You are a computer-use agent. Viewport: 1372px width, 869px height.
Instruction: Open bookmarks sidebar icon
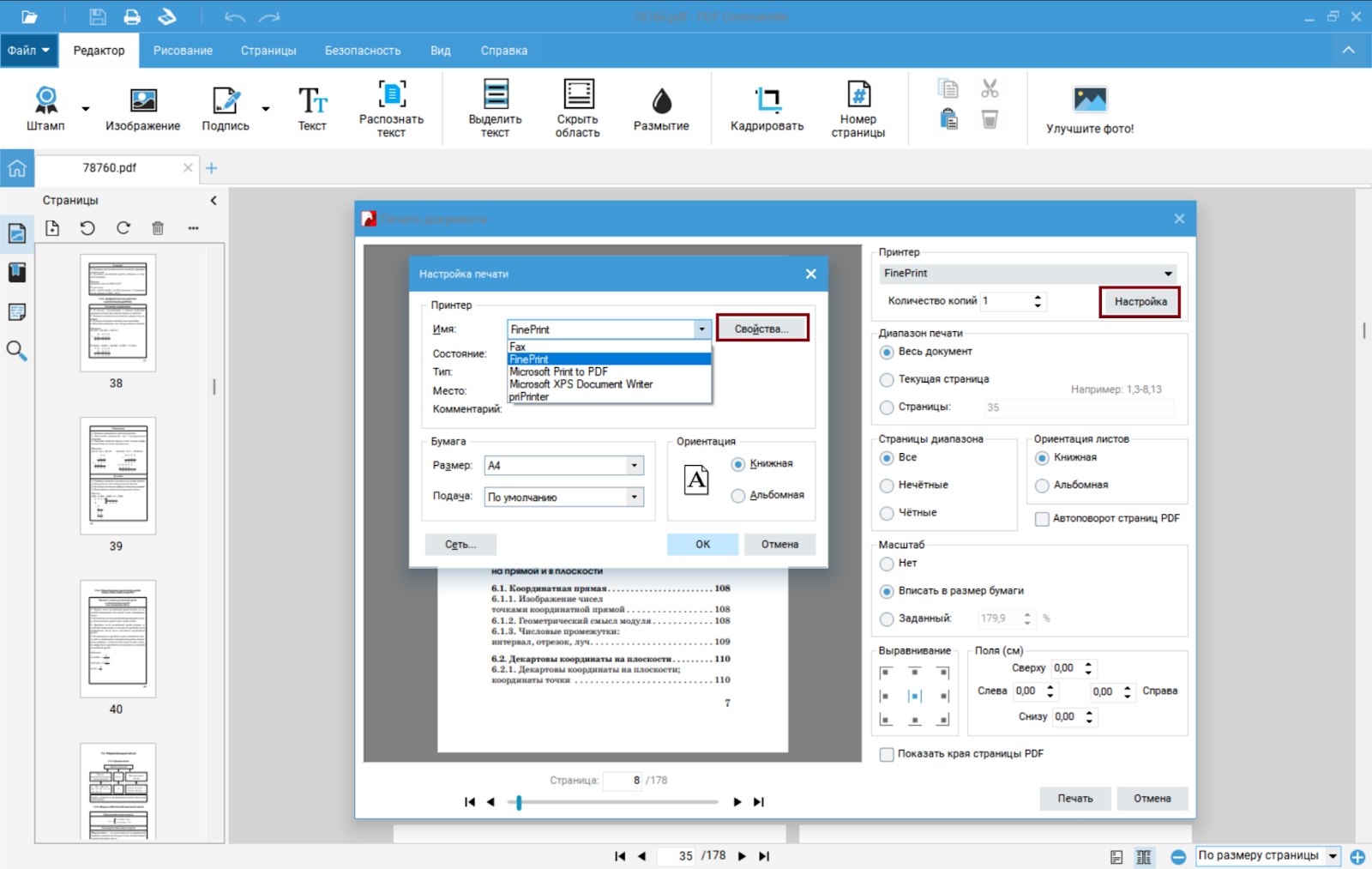[16, 273]
